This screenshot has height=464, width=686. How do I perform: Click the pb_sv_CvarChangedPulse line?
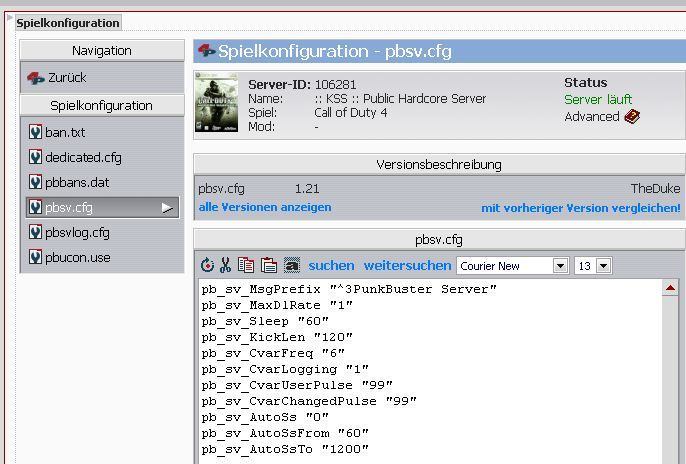[308, 401]
